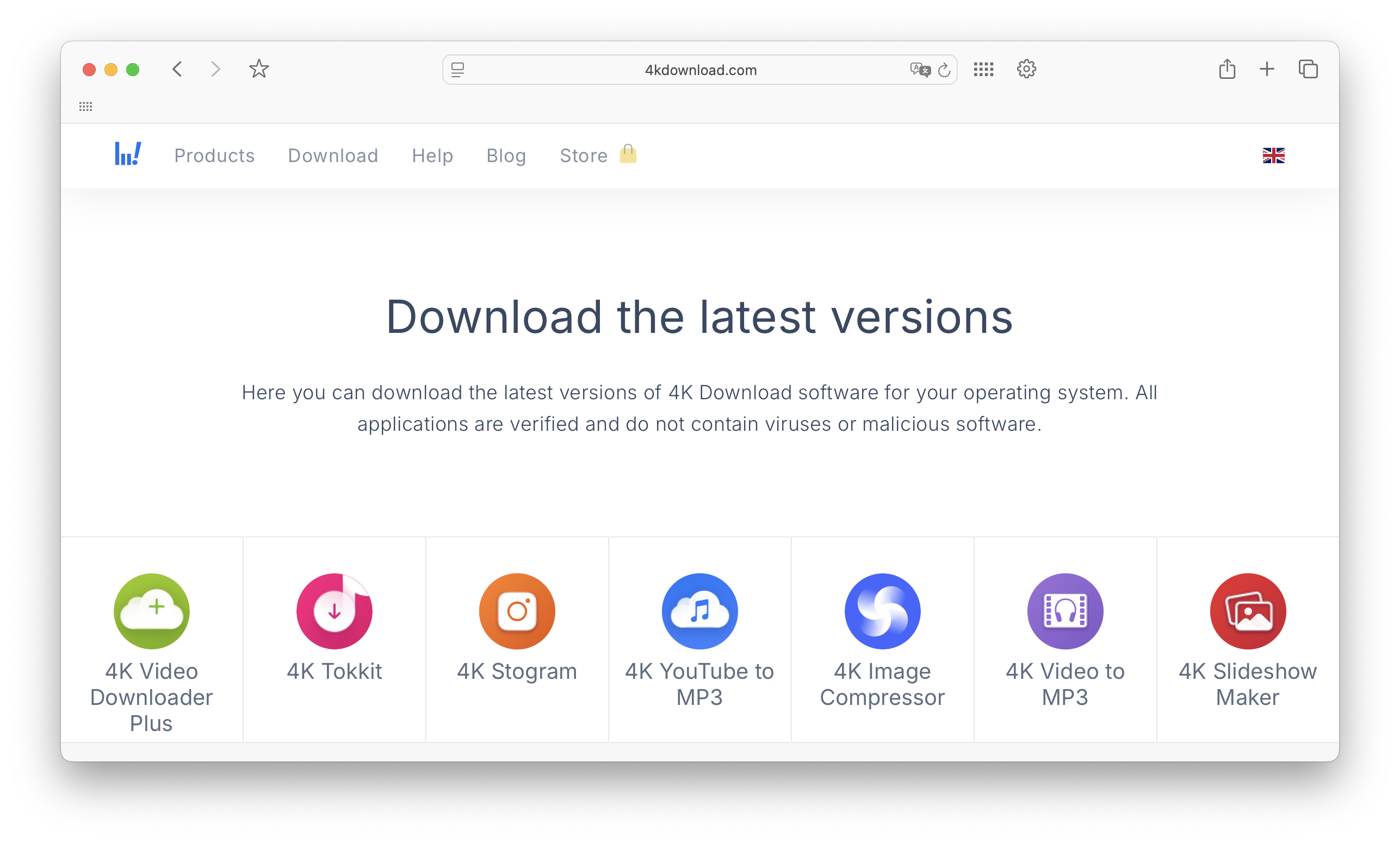Viewport: 1400px width, 842px height.
Task: Open the Help menu item
Action: pos(432,156)
